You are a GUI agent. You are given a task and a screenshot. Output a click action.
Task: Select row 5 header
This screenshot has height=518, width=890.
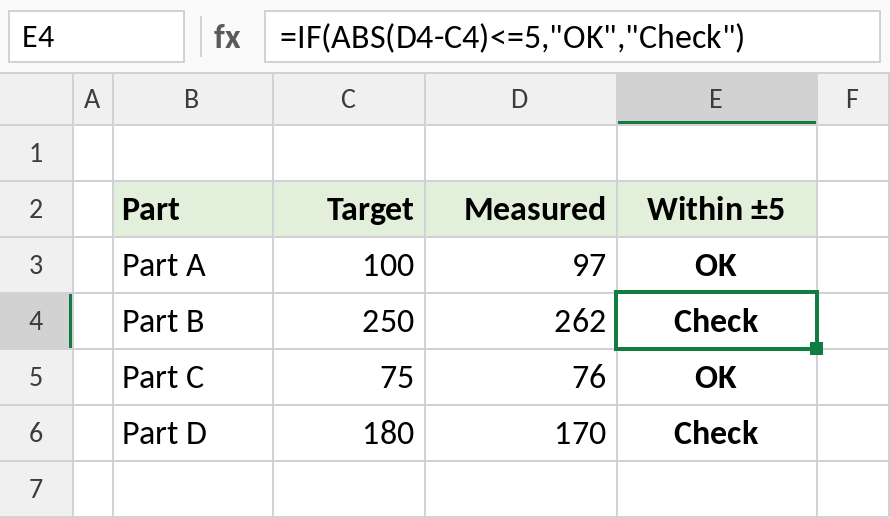click(36, 377)
